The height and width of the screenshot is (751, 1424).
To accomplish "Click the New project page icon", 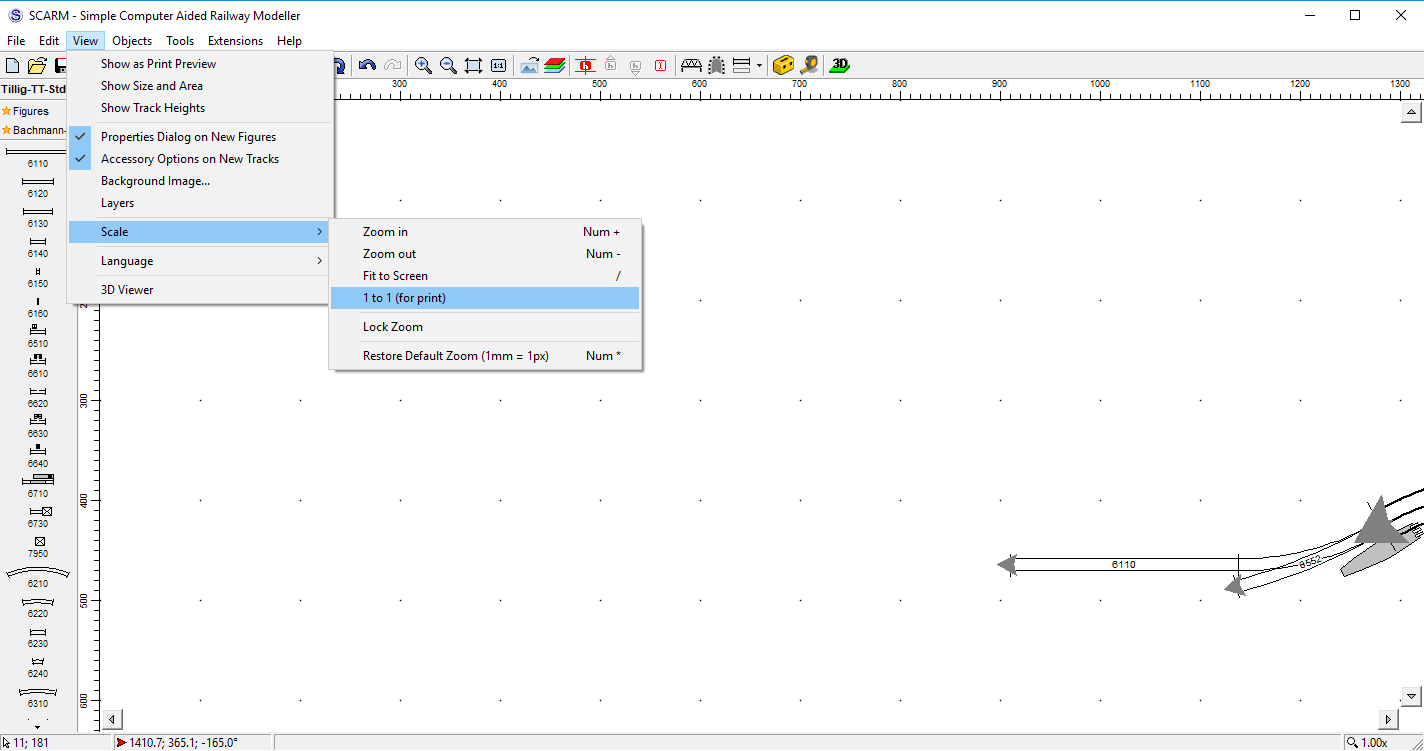I will pos(13,65).
